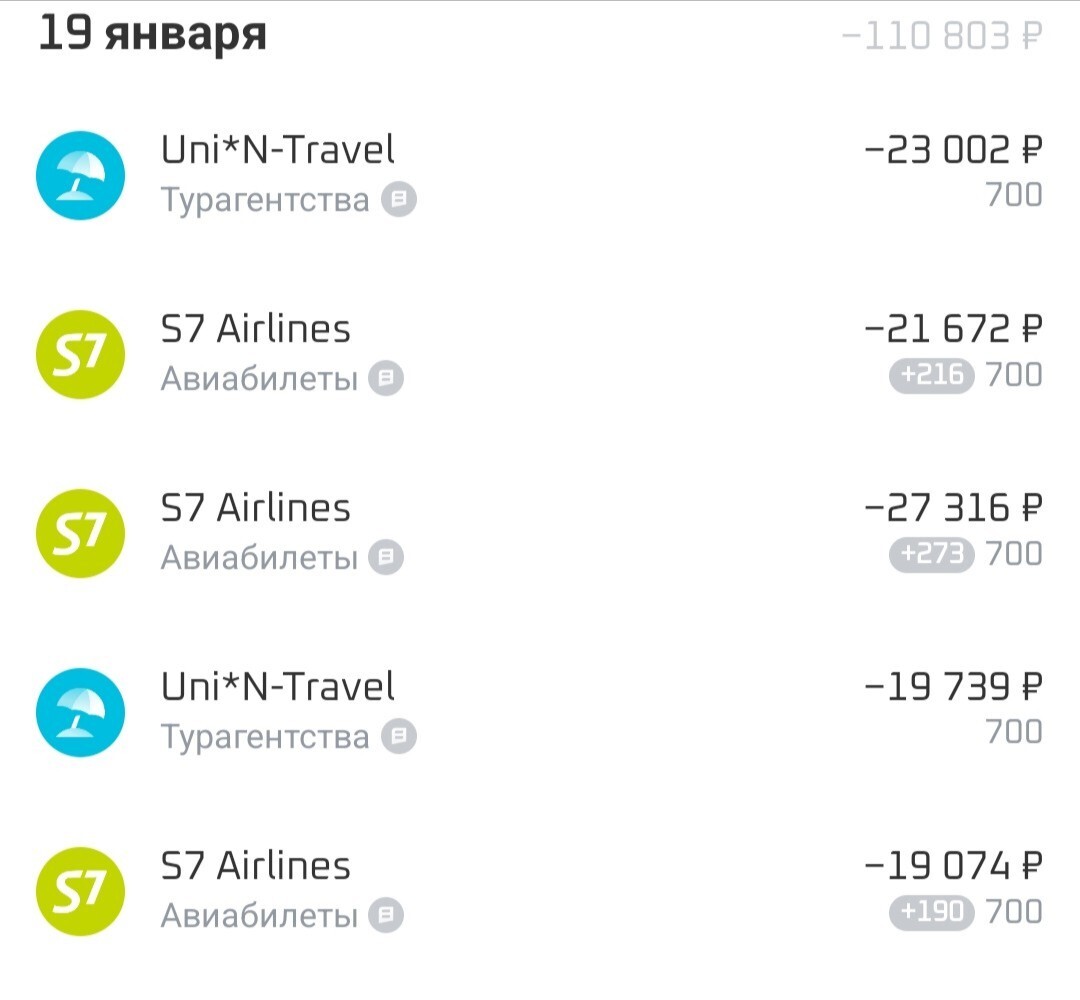The image size is (1080, 1000).
Task: Tap umbrella icon of the −23 002 ₽ transaction
Action: point(80,176)
